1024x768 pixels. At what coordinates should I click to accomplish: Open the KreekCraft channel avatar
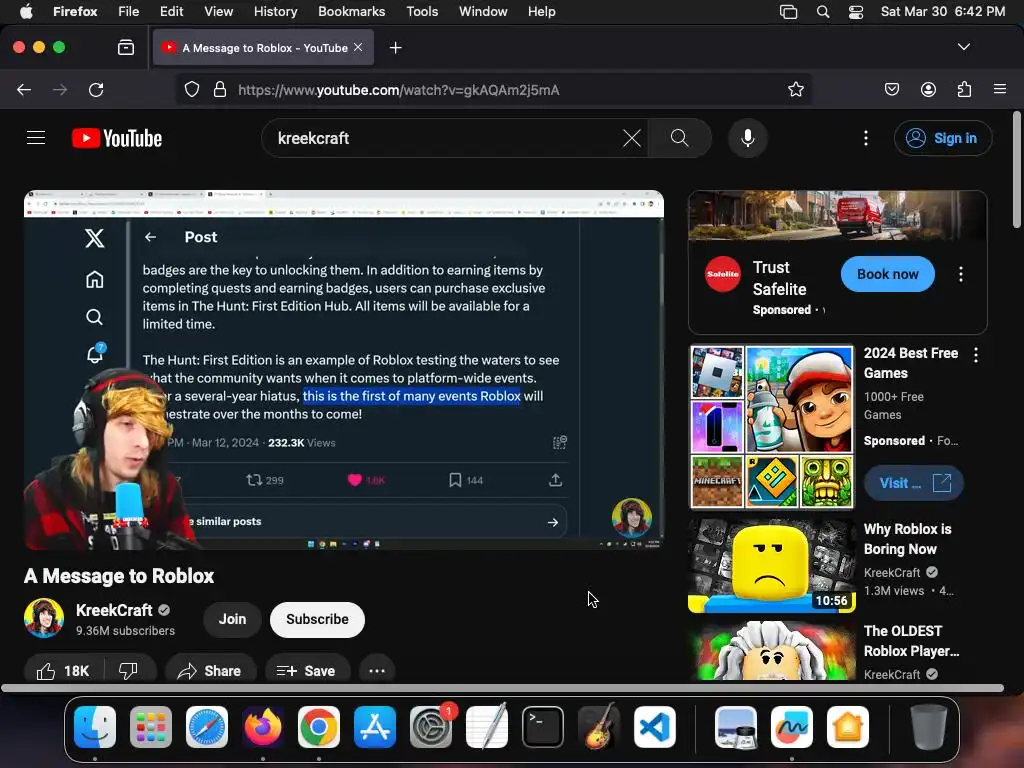coord(44,618)
